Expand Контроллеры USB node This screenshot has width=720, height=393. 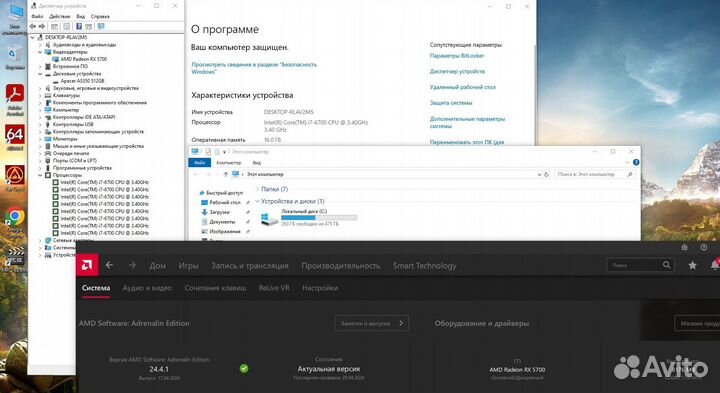coord(40,124)
